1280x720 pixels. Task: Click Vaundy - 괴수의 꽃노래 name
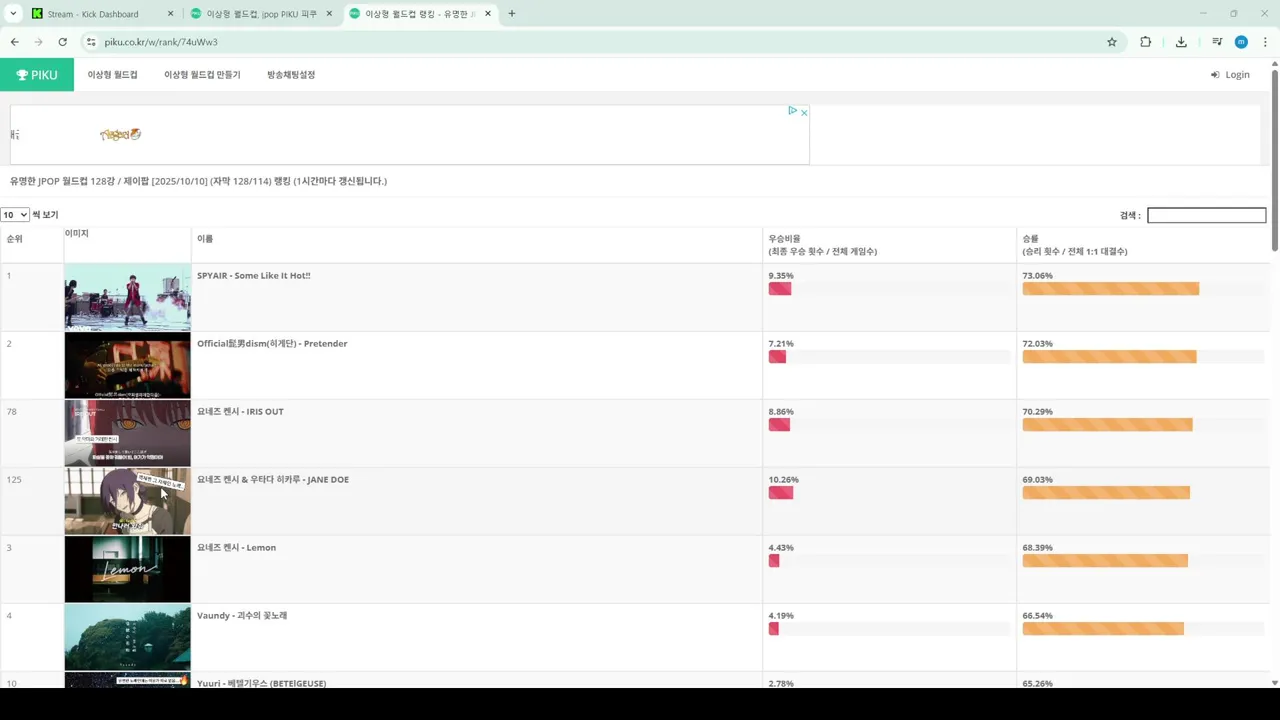tap(242, 615)
